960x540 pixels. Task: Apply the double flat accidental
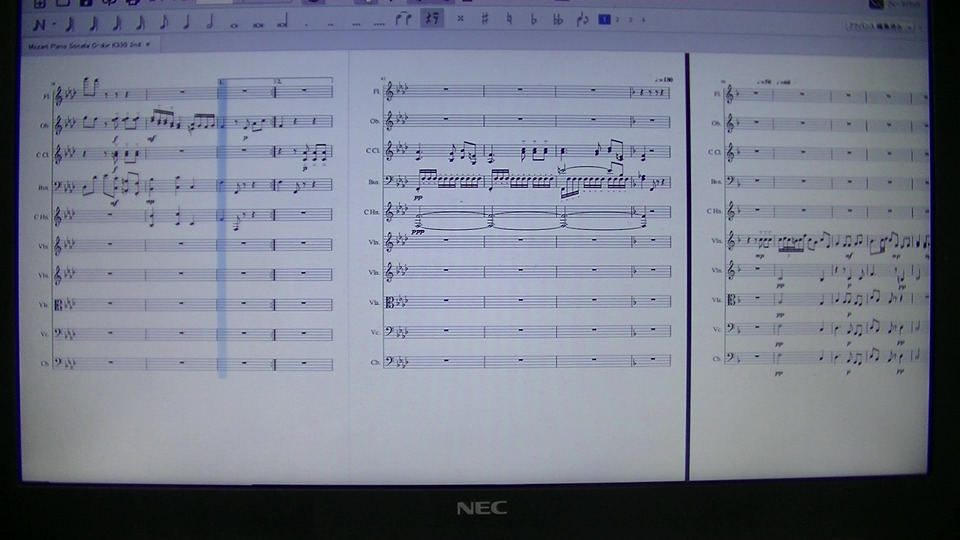pyautogui.click(x=558, y=20)
